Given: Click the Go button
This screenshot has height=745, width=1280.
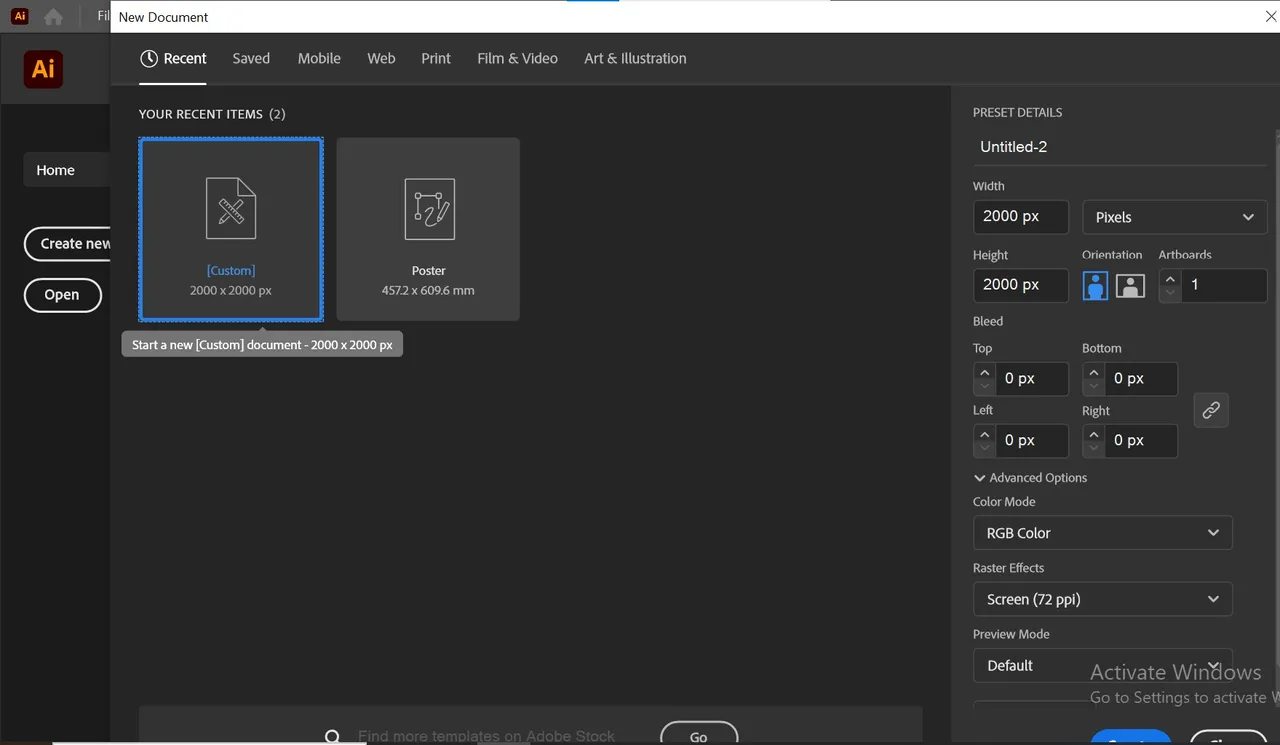Looking at the screenshot, I should 699,734.
